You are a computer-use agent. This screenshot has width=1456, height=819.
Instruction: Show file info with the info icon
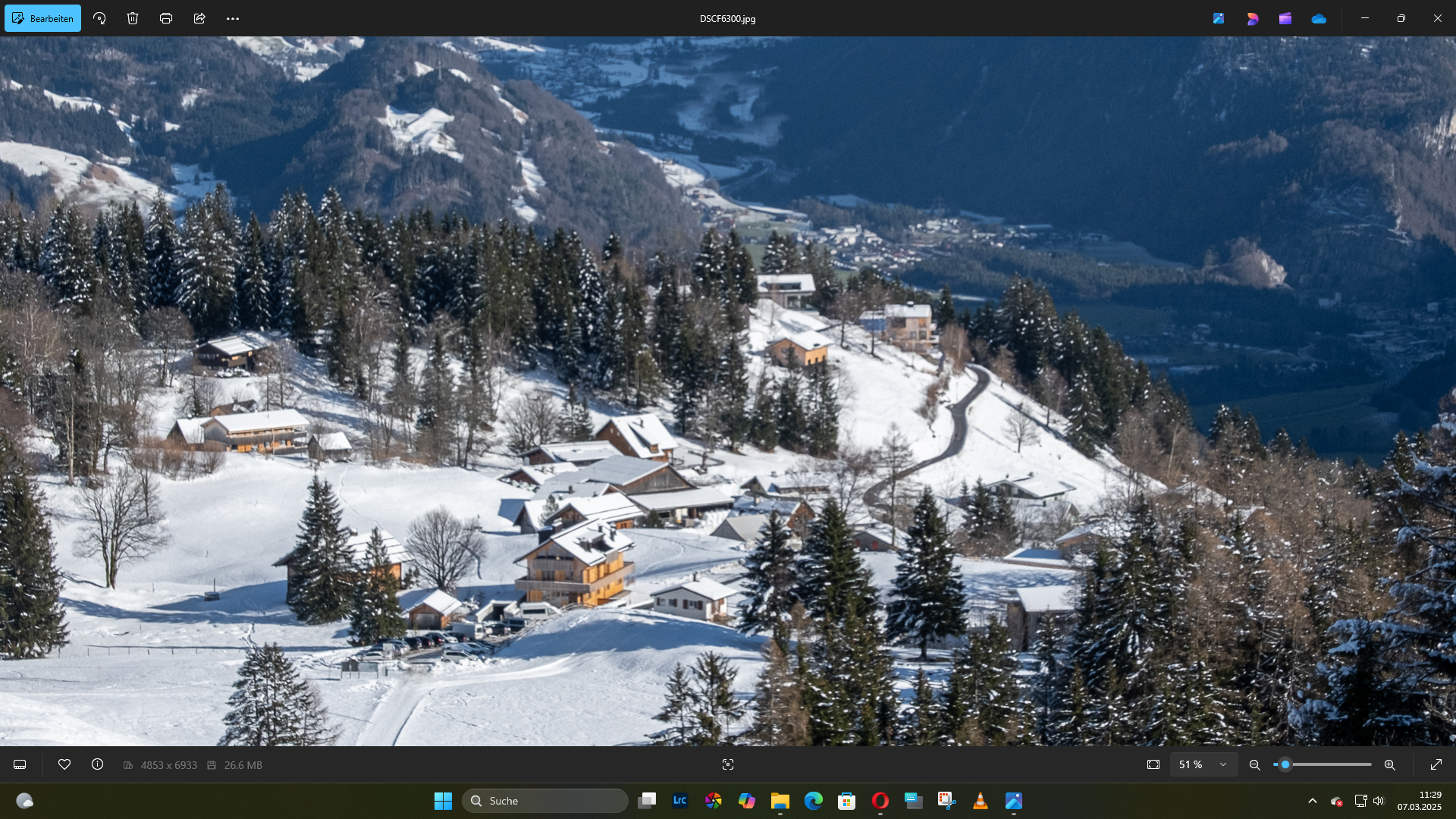point(98,764)
